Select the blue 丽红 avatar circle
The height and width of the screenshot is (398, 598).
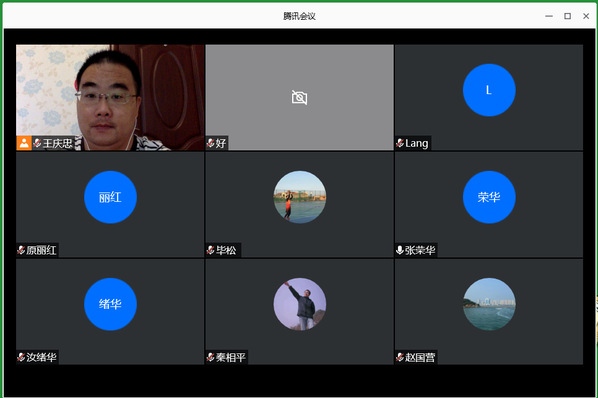tap(110, 197)
